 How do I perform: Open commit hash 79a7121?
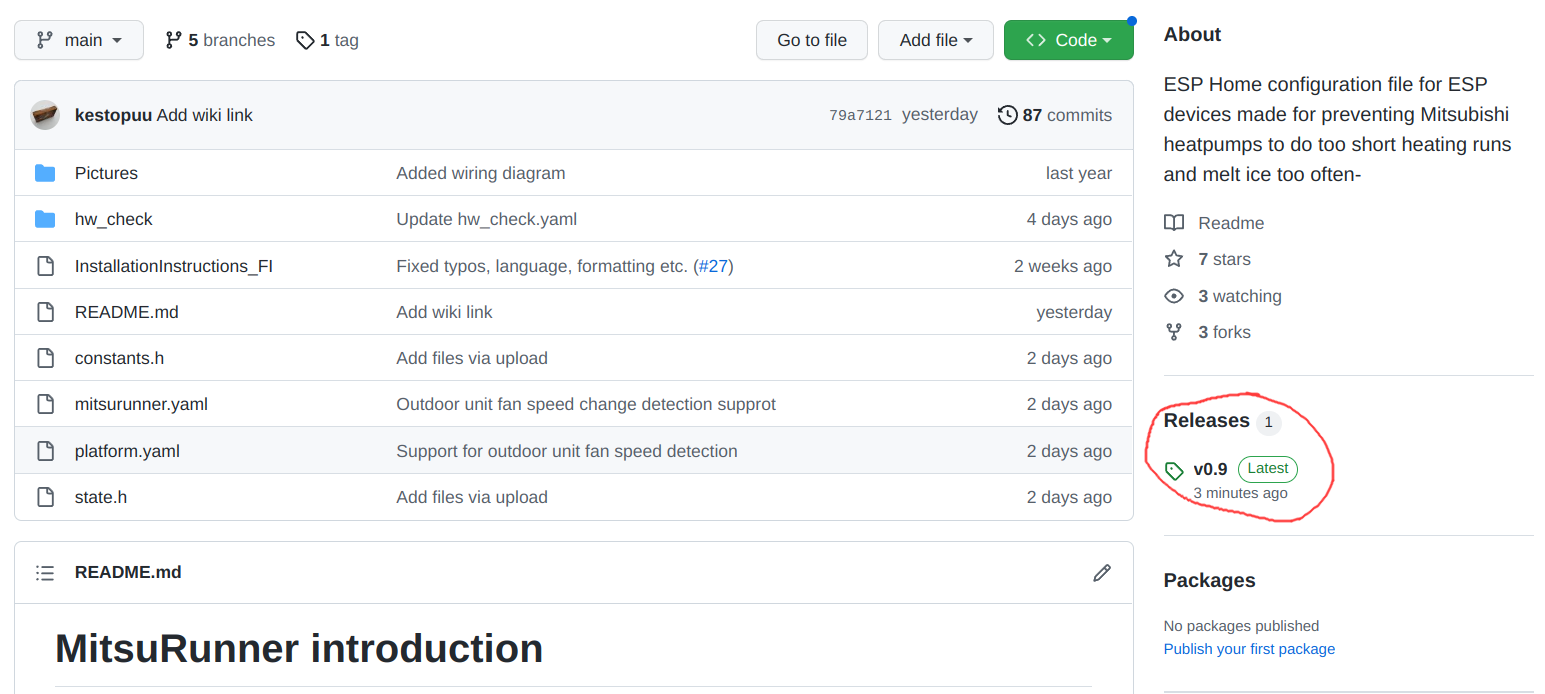click(x=860, y=115)
